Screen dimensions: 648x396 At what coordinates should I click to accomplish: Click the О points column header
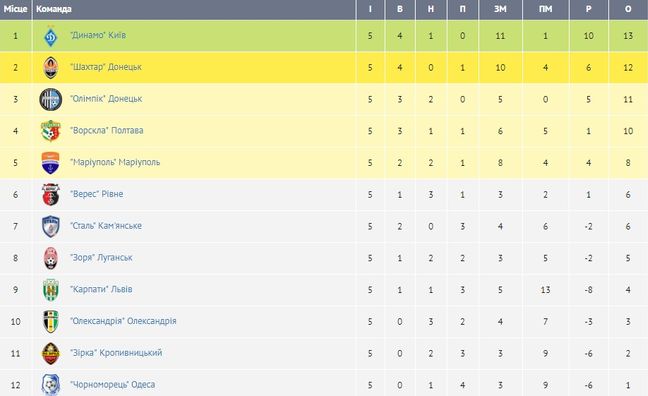(x=628, y=9)
